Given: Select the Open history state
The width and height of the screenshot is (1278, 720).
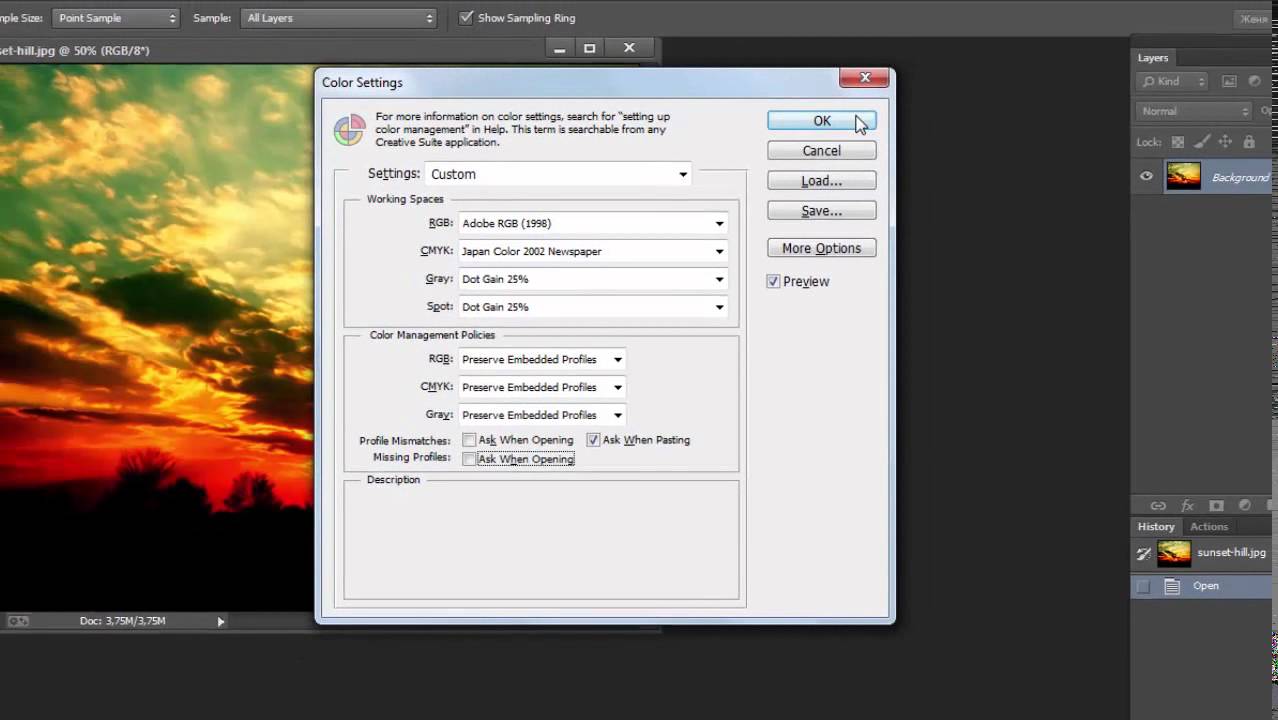Looking at the screenshot, I should 1205,586.
